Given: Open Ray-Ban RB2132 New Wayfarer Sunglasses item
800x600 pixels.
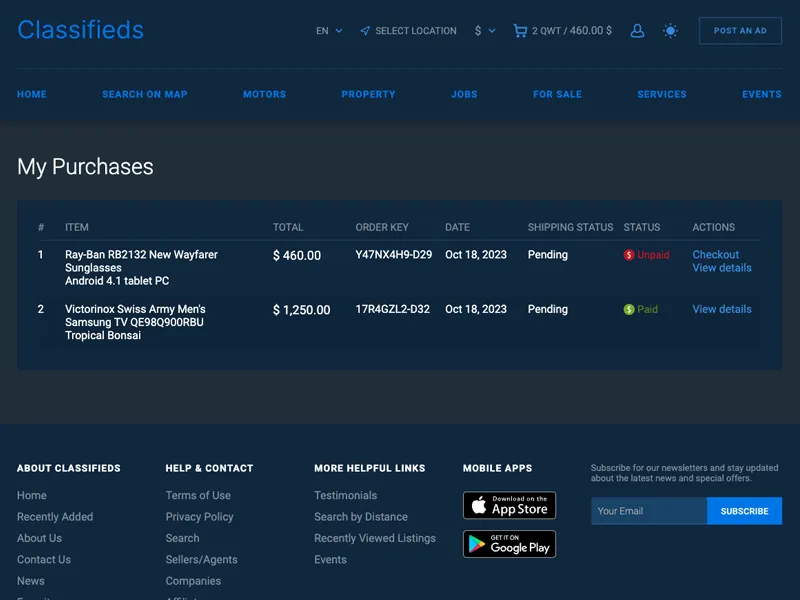Looking at the screenshot, I should click(x=141, y=261).
